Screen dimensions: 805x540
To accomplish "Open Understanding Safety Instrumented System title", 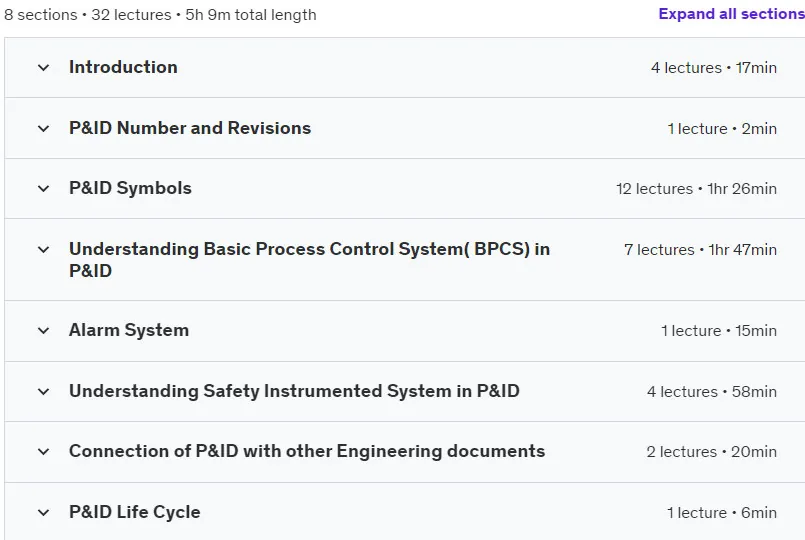I will click(x=294, y=391).
